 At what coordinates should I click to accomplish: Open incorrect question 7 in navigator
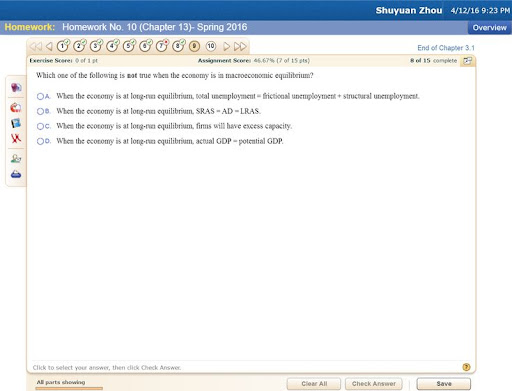[162, 46]
